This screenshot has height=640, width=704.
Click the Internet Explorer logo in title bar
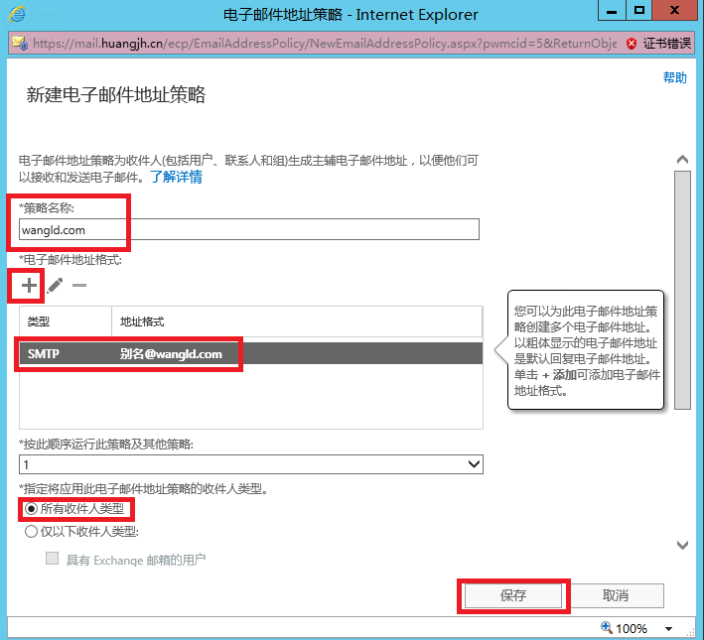17,15
